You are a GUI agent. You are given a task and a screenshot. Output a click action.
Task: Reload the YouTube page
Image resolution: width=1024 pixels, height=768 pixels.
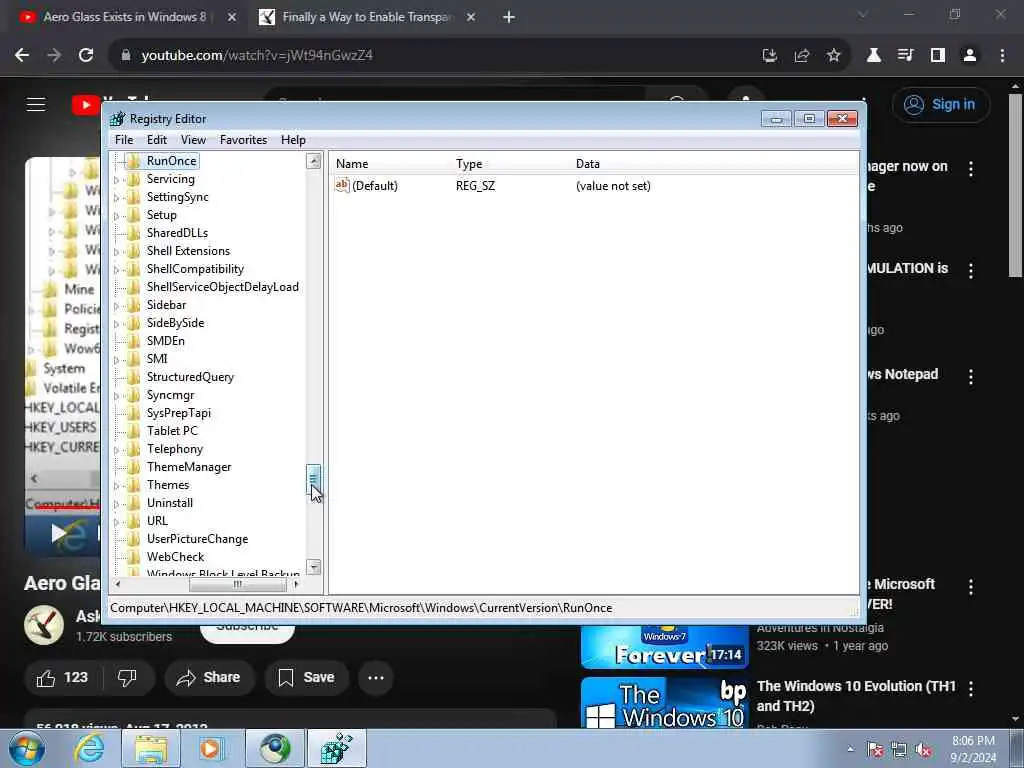(86, 56)
